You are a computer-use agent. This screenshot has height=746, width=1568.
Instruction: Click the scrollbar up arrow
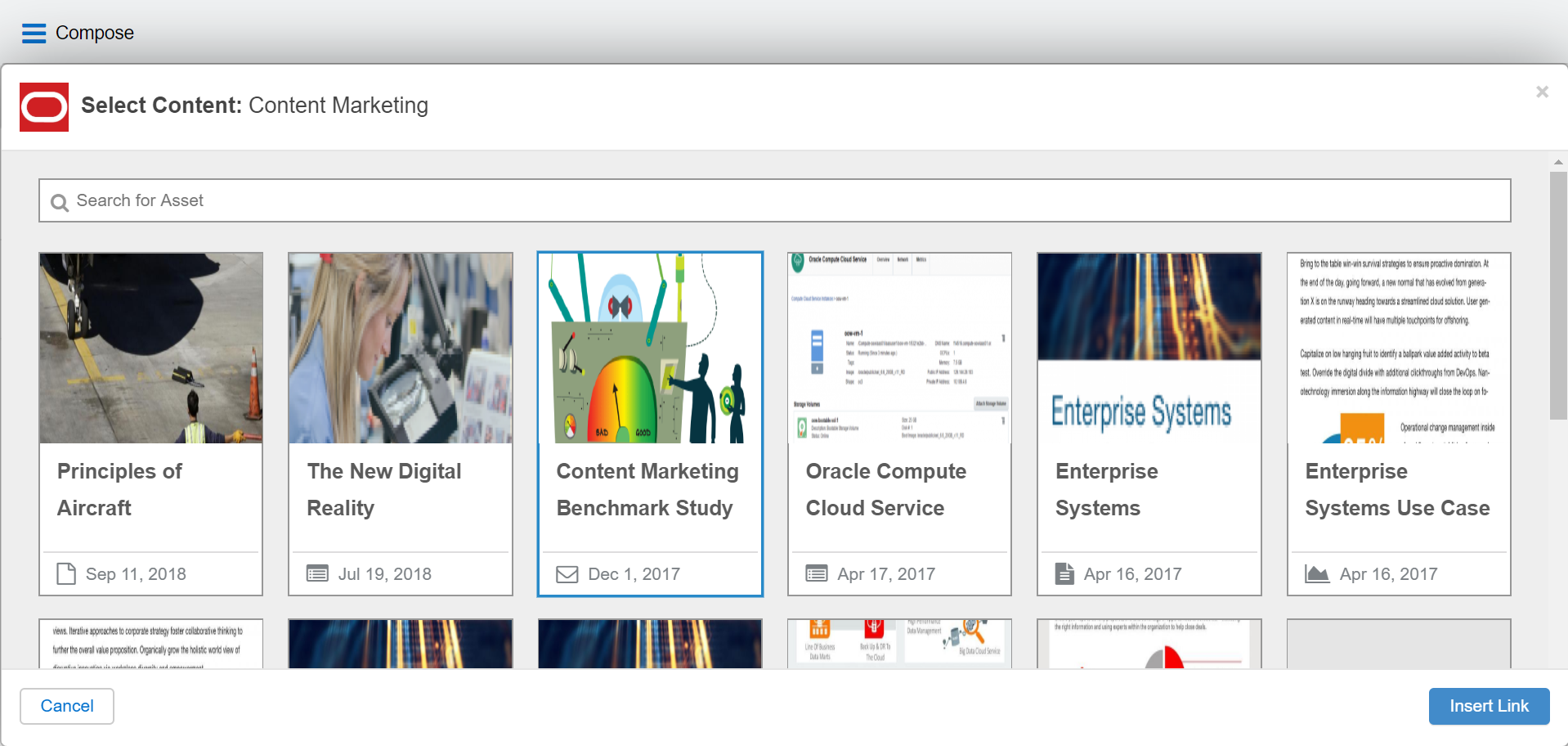point(1558,162)
